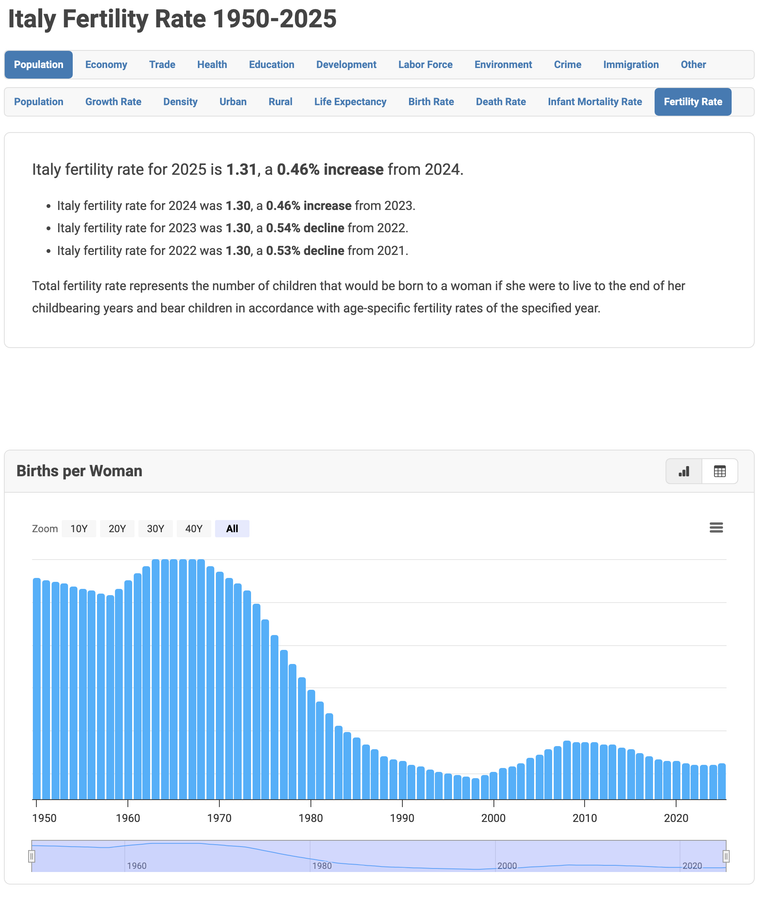Go to the Urban sub-tab
This screenshot has height=897, width=768.
235,102
